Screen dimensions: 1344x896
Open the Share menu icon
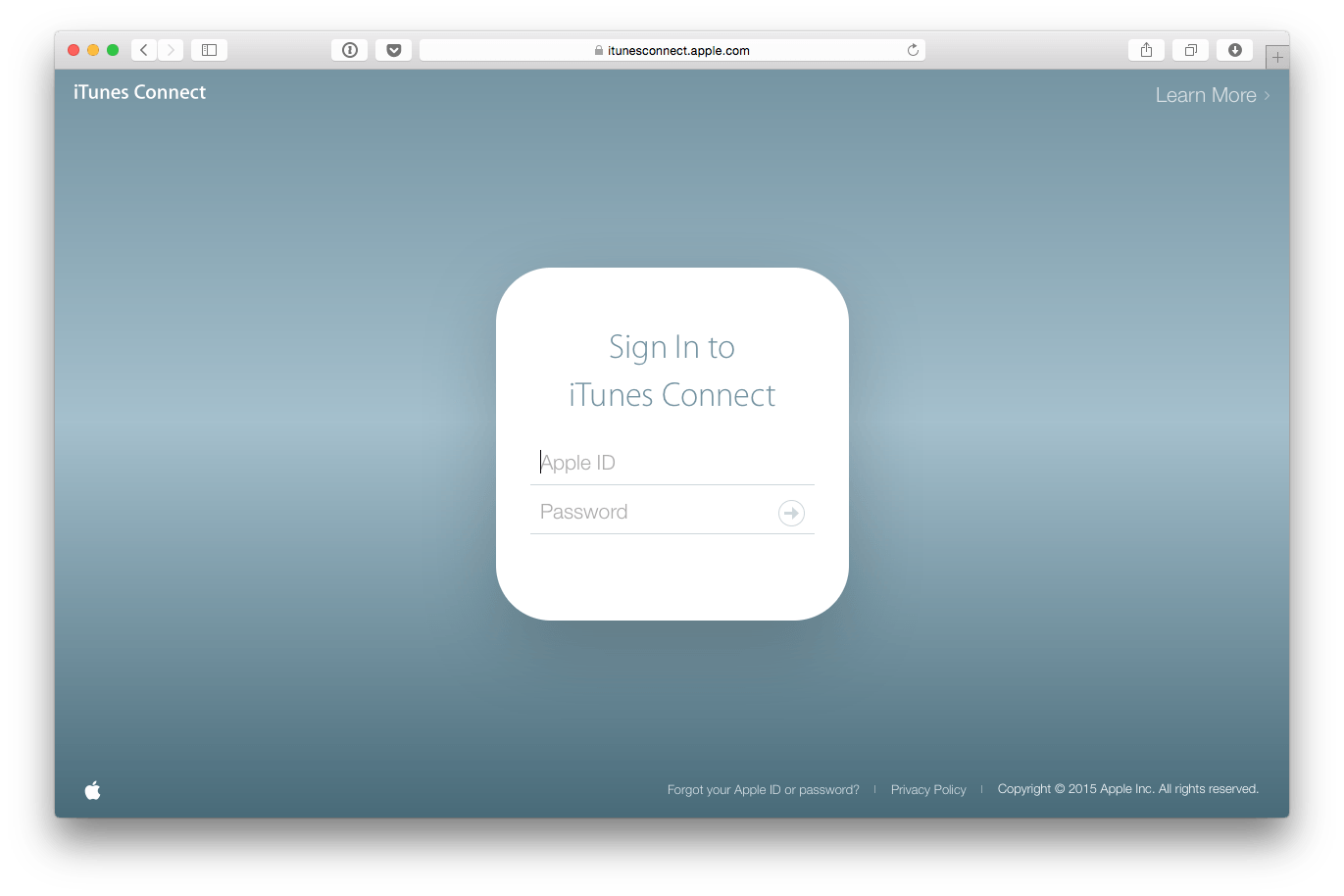pos(1145,49)
